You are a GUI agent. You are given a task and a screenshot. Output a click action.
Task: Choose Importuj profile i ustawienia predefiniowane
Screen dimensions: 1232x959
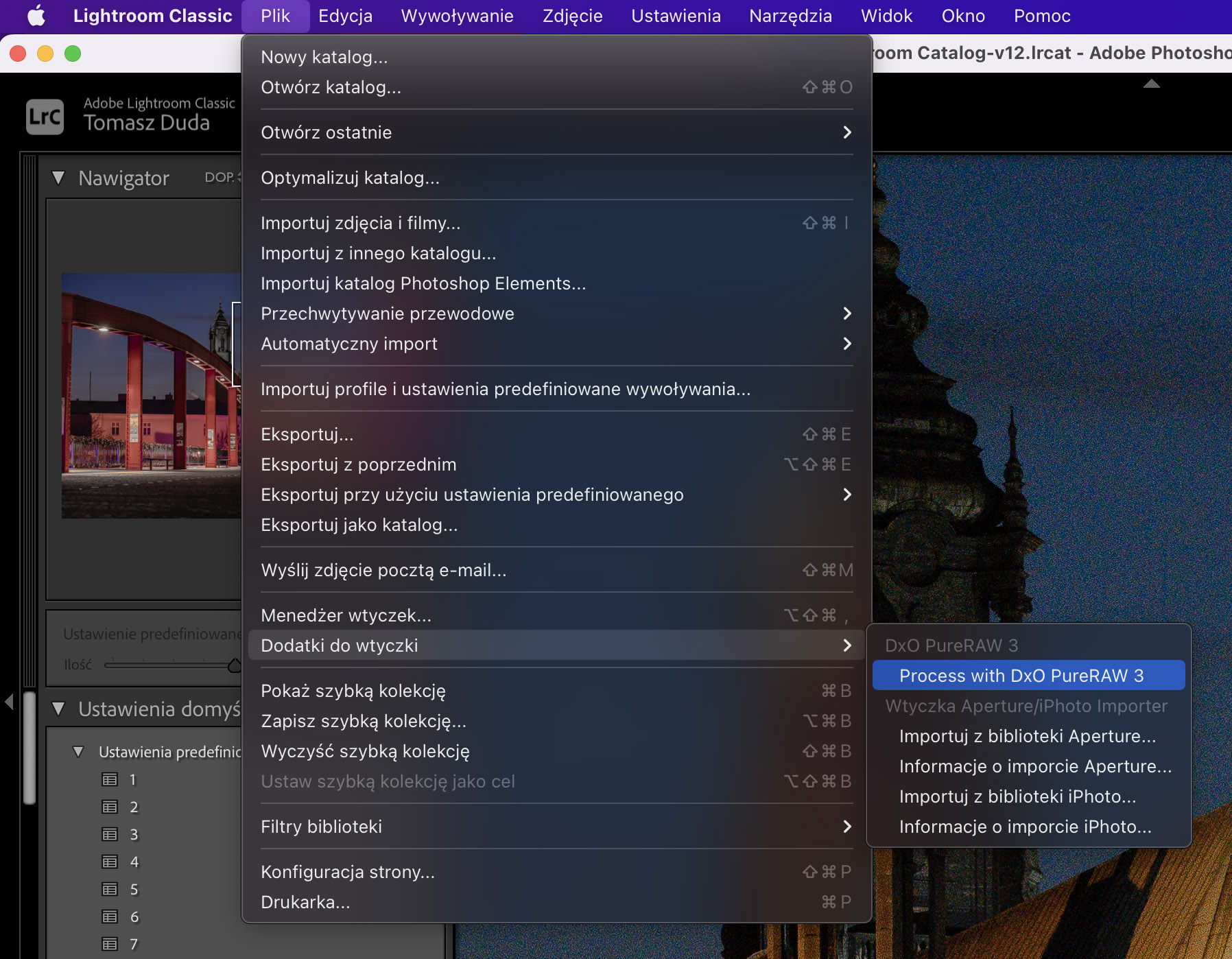556,389
